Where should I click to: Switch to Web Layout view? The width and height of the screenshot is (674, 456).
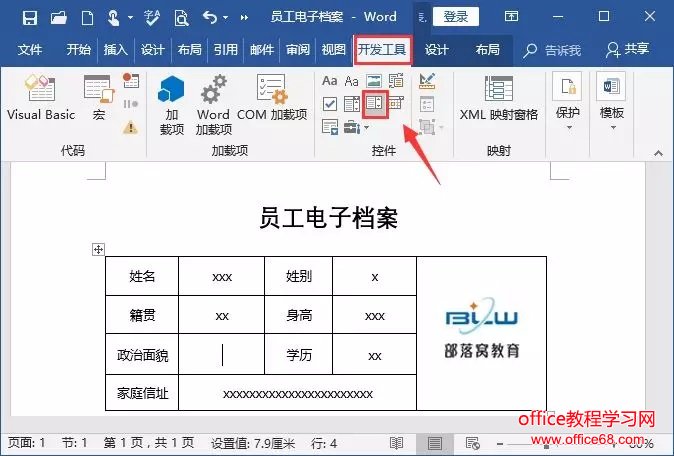coord(472,443)
